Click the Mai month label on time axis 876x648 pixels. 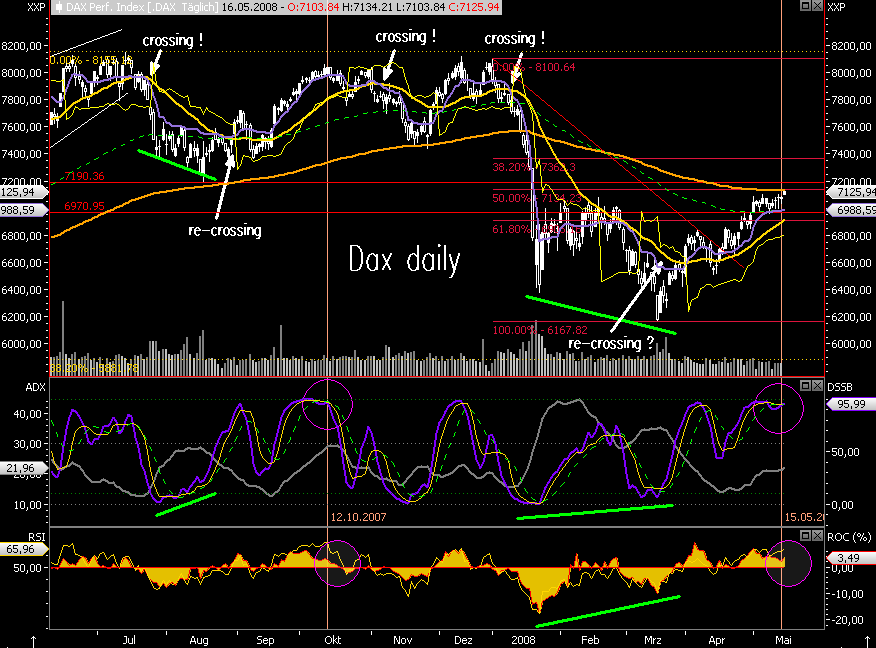click(x=783, y=640)
